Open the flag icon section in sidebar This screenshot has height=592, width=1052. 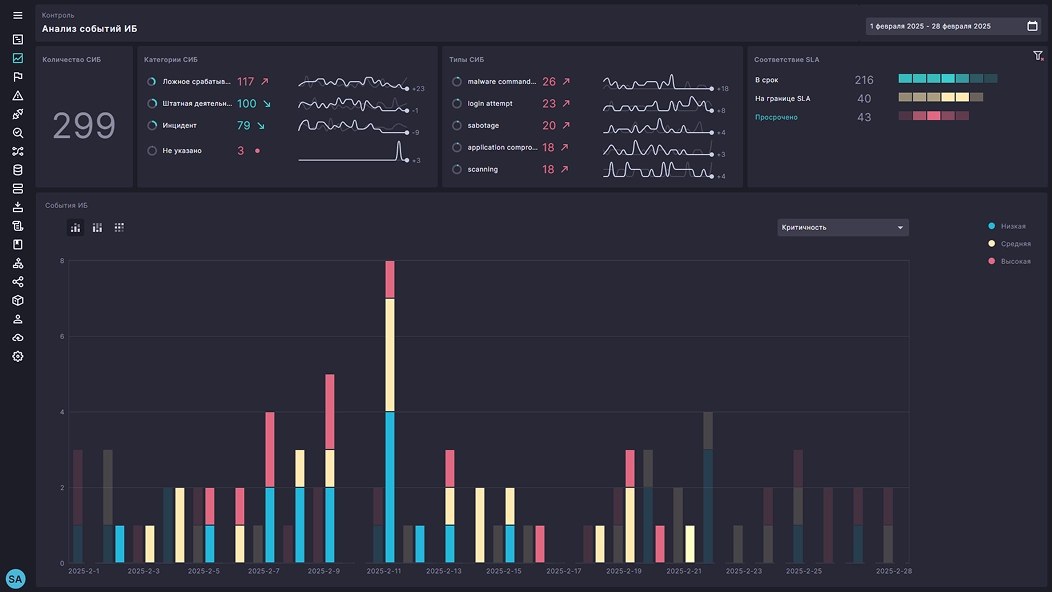pyautogui.click(x=17, y=77)
